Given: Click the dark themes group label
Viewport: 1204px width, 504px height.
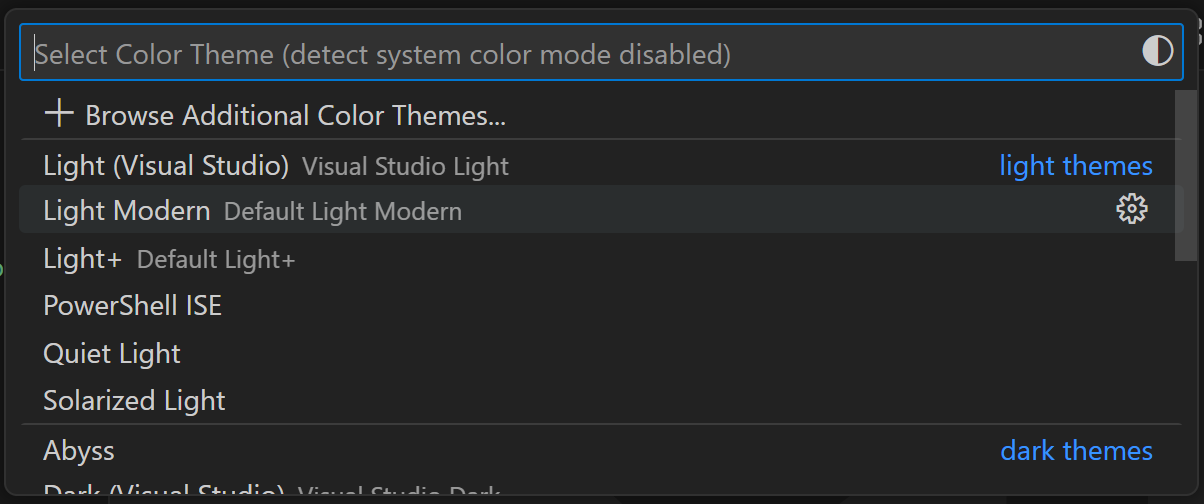Looking at the screenshot, I should 1077,450.
